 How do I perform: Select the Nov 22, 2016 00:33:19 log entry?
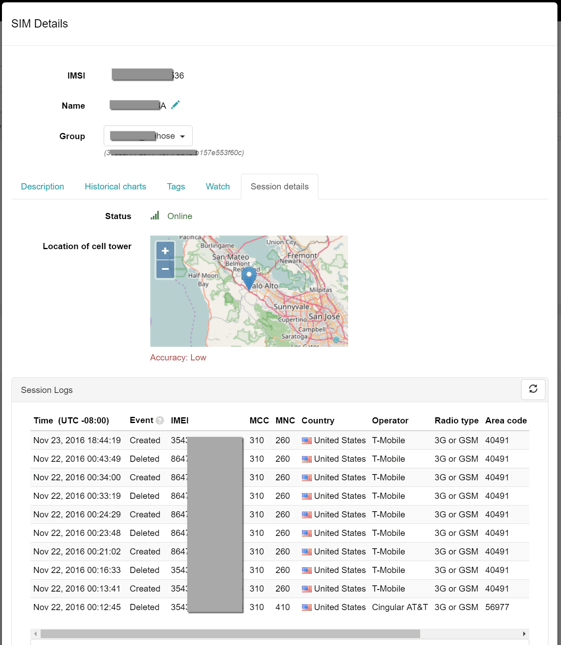280,496
